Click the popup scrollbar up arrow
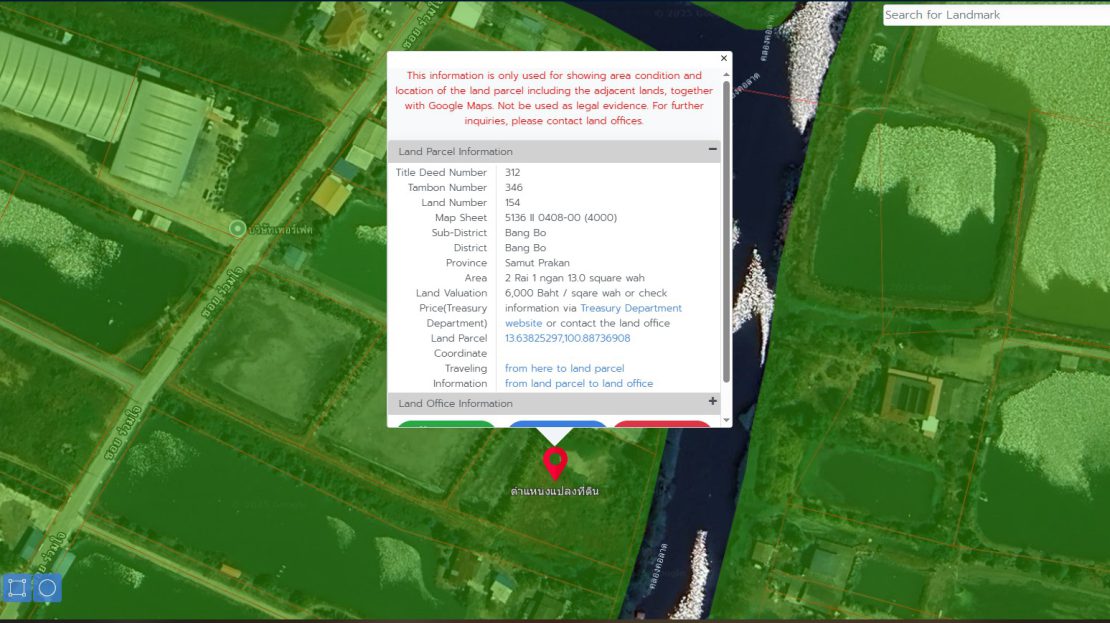This screenshot has height=623, width=1110. 726,75
